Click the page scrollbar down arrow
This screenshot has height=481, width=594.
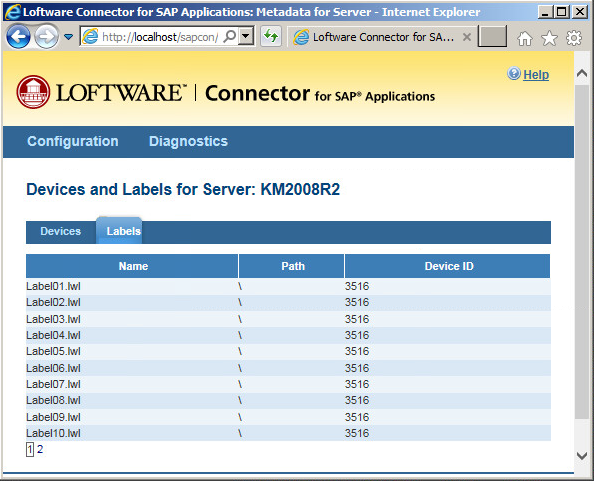click(582, 455)
